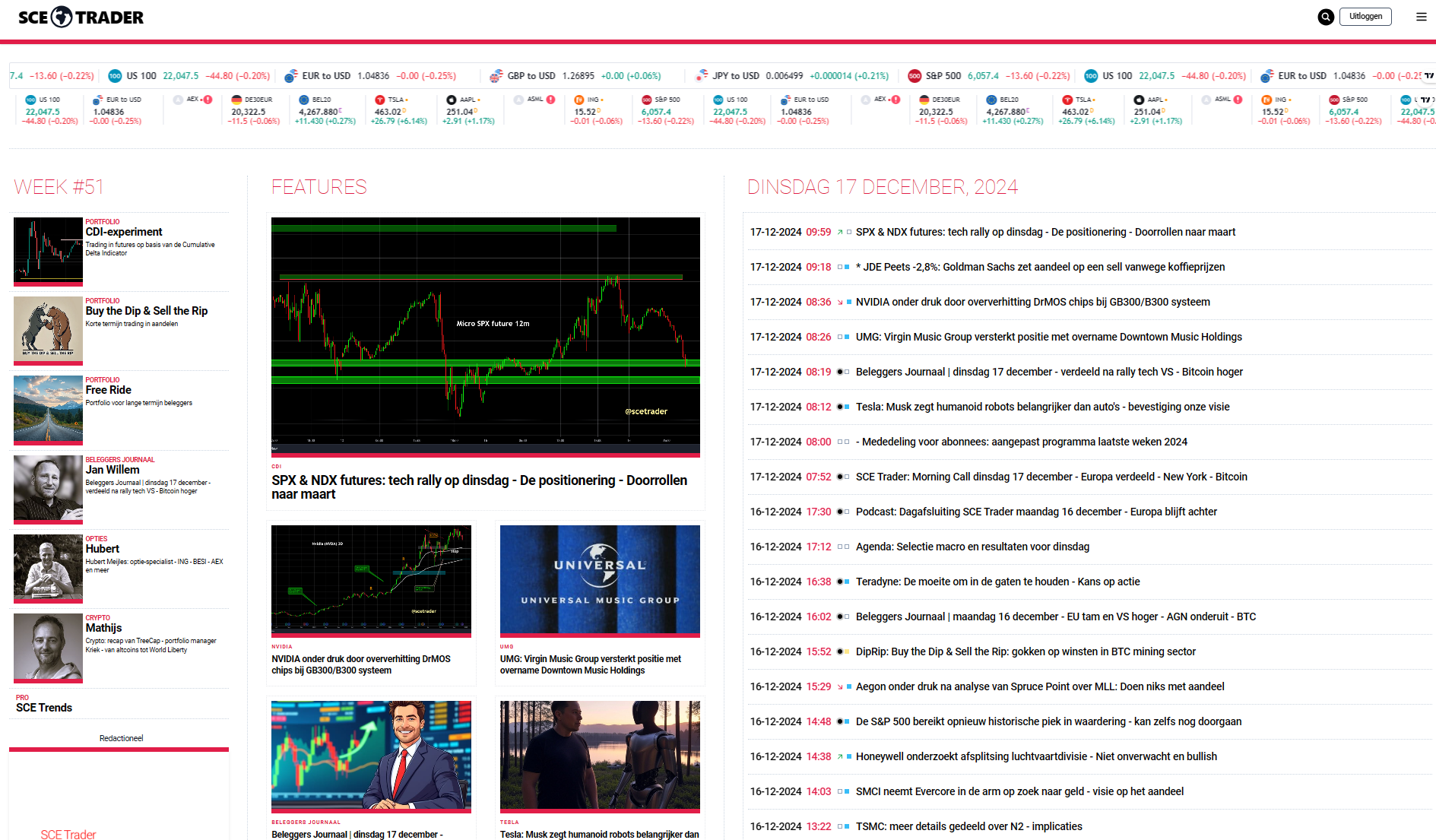Click the JPY to USD flag icon

pos(701,76)
